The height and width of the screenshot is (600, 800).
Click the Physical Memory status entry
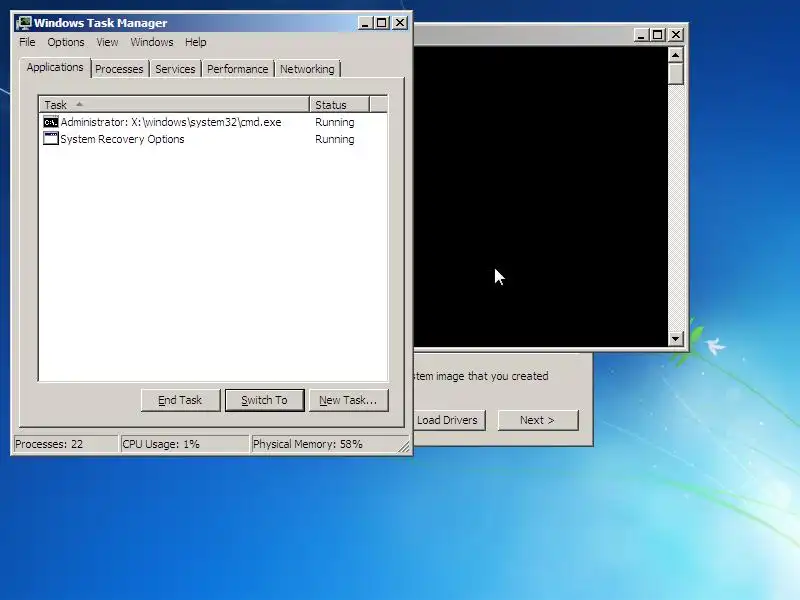tap(328, 444)
